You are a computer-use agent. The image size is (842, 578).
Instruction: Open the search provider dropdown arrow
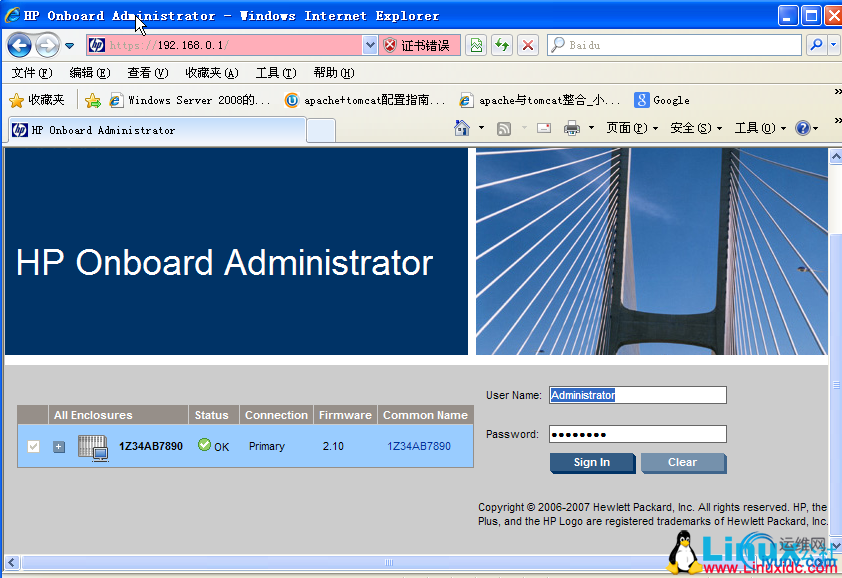coord(834,45)
